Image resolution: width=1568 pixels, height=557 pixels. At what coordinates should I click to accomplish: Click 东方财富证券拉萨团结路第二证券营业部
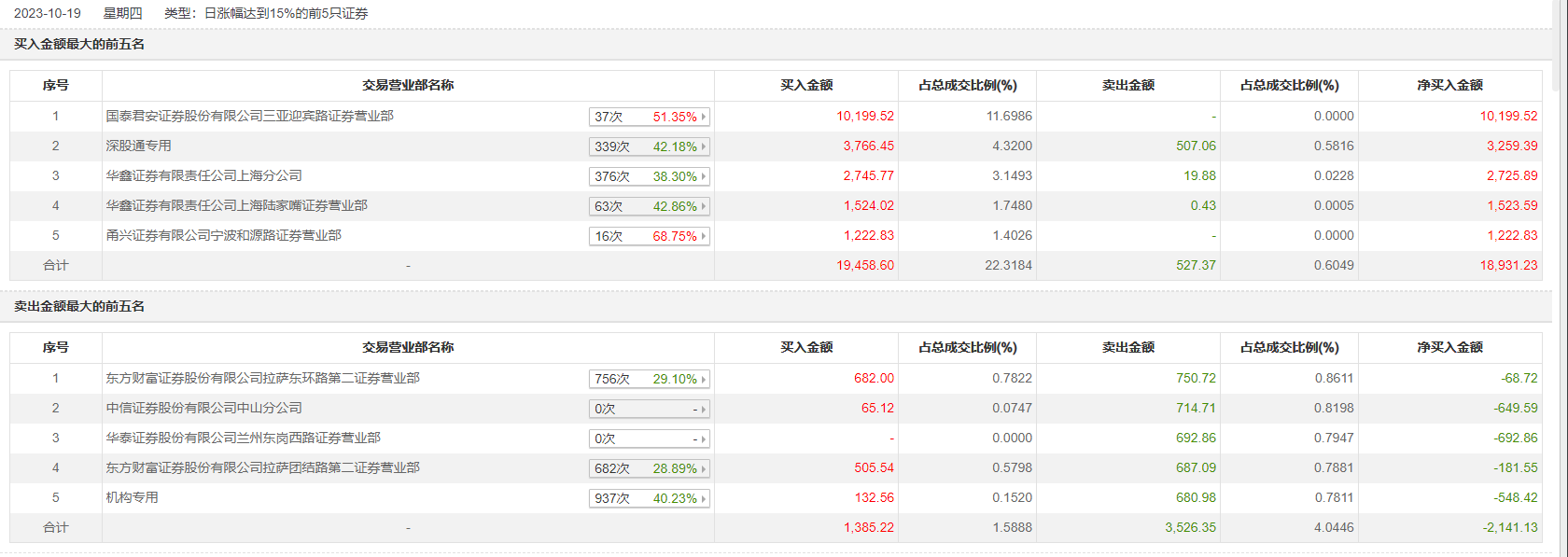pos(262,467)
